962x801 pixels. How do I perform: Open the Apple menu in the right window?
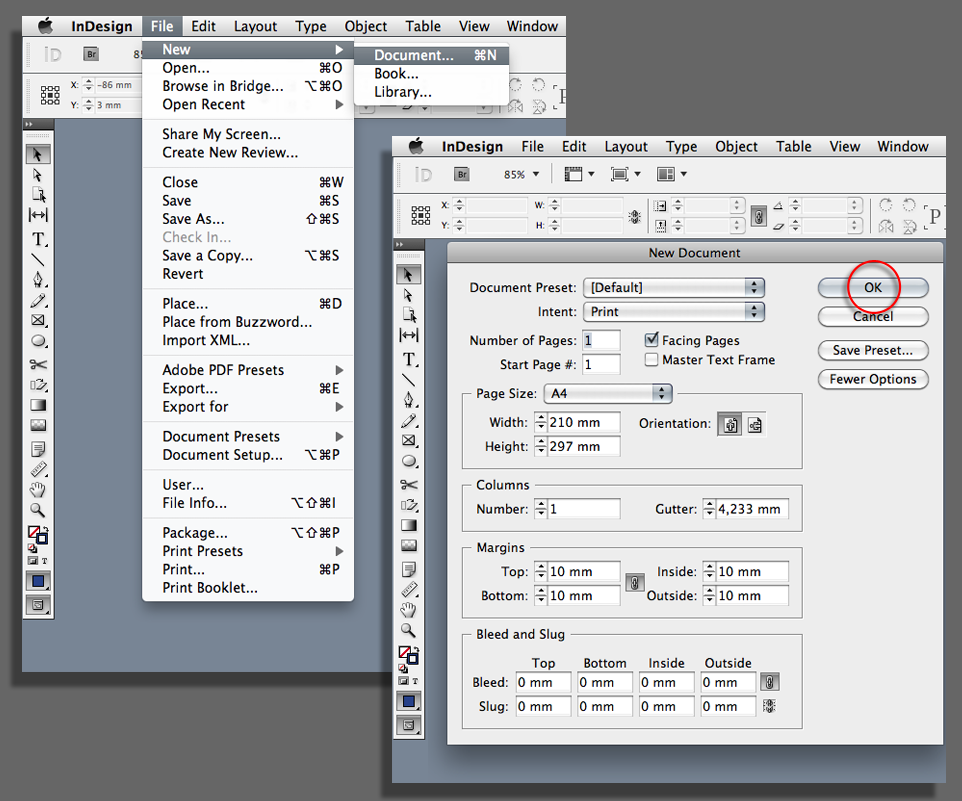[417, 146]
